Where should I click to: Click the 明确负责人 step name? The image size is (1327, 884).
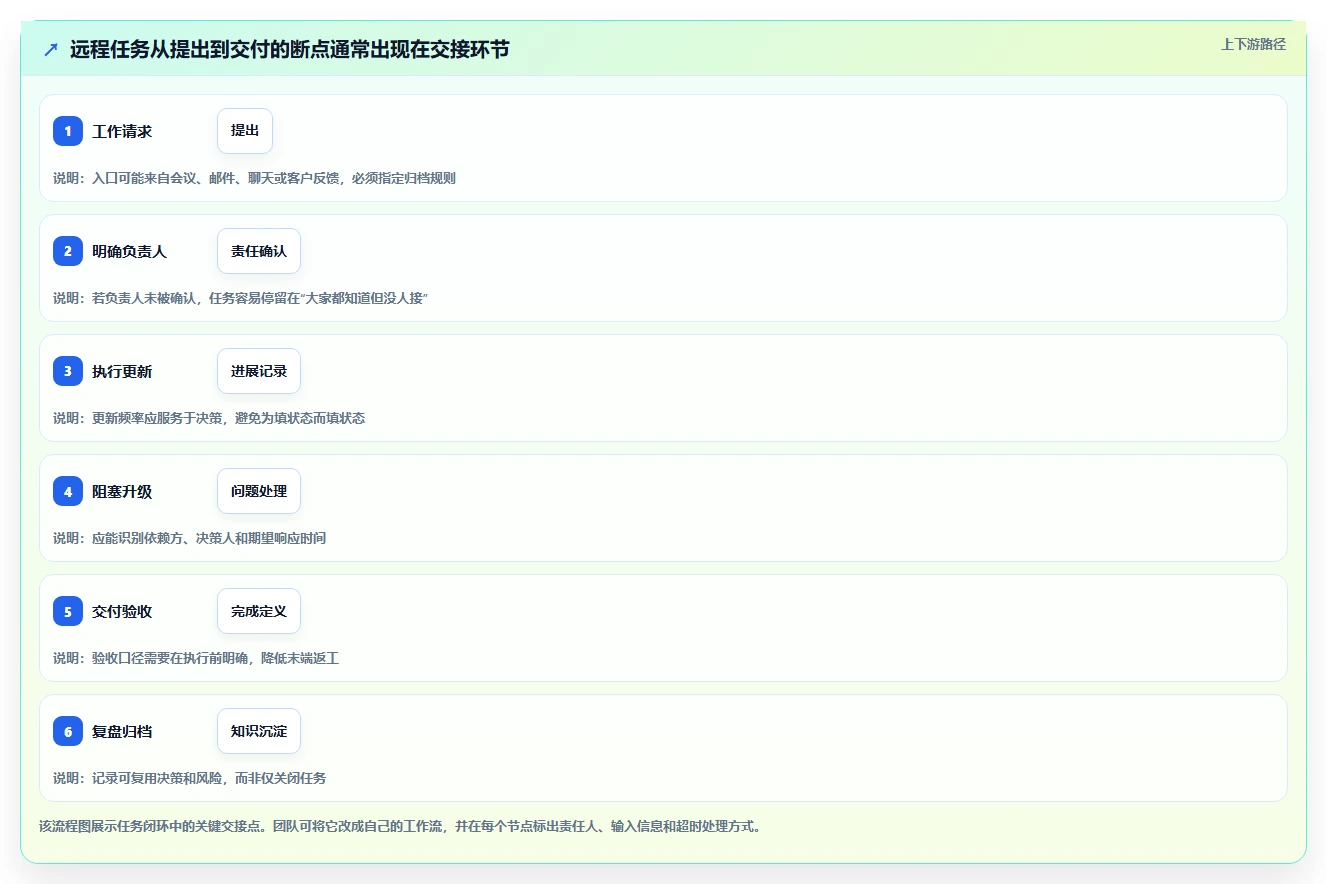click(130, 251)
